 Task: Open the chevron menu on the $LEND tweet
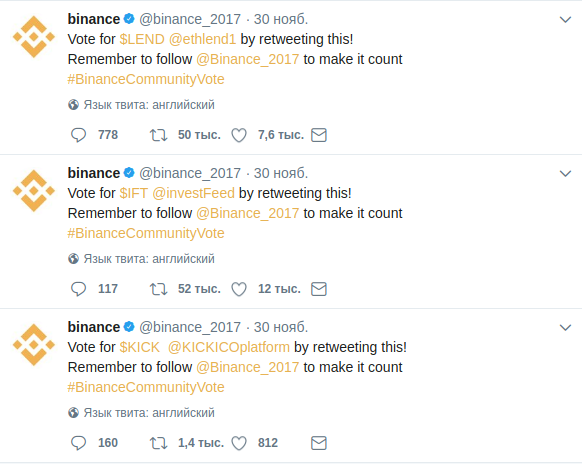565,19
